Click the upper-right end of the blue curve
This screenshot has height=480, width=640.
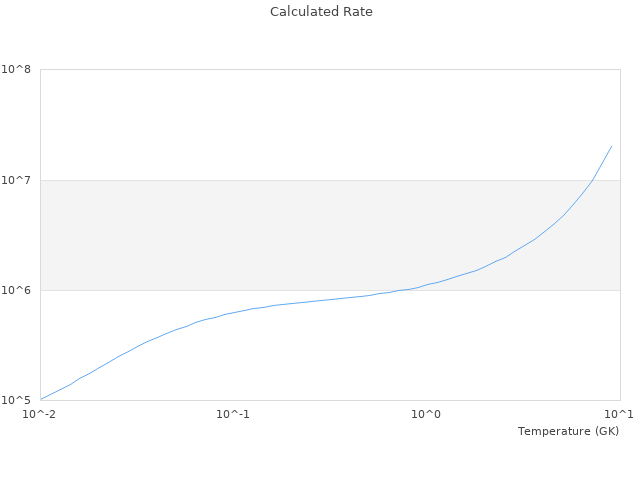611,146
